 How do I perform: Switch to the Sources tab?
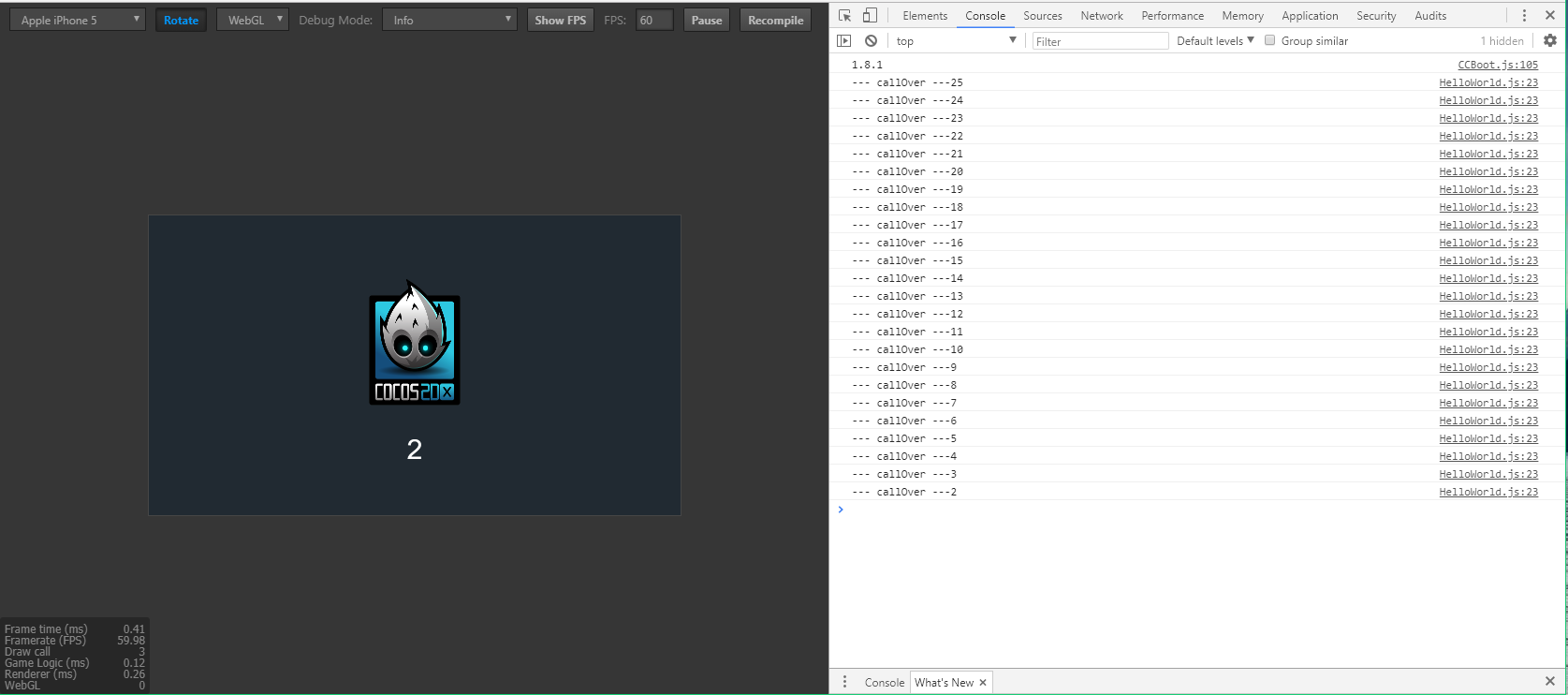tap(1043, 16)
